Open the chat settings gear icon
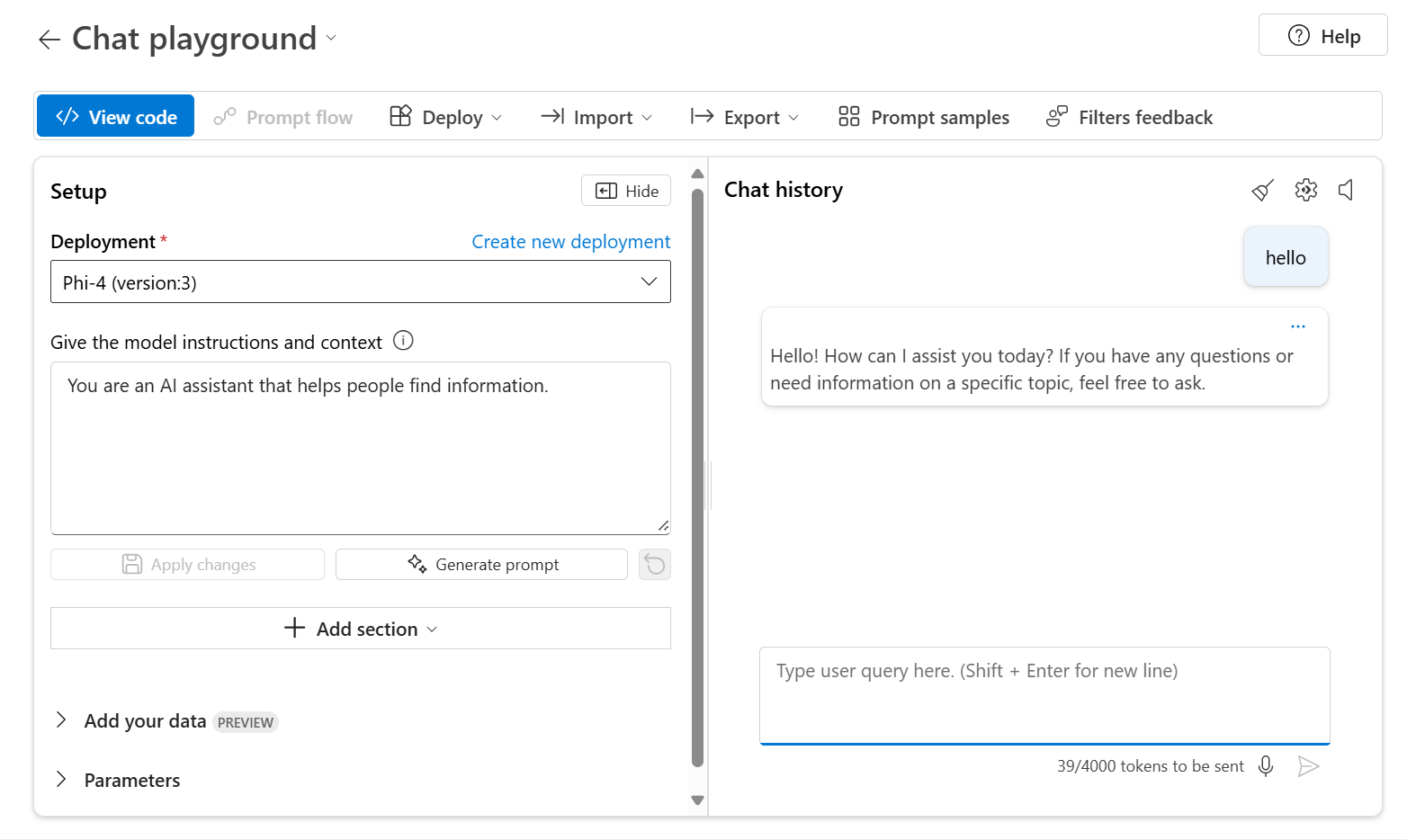The width and height of the screenshot is (1407, 840). [1305, 190]
